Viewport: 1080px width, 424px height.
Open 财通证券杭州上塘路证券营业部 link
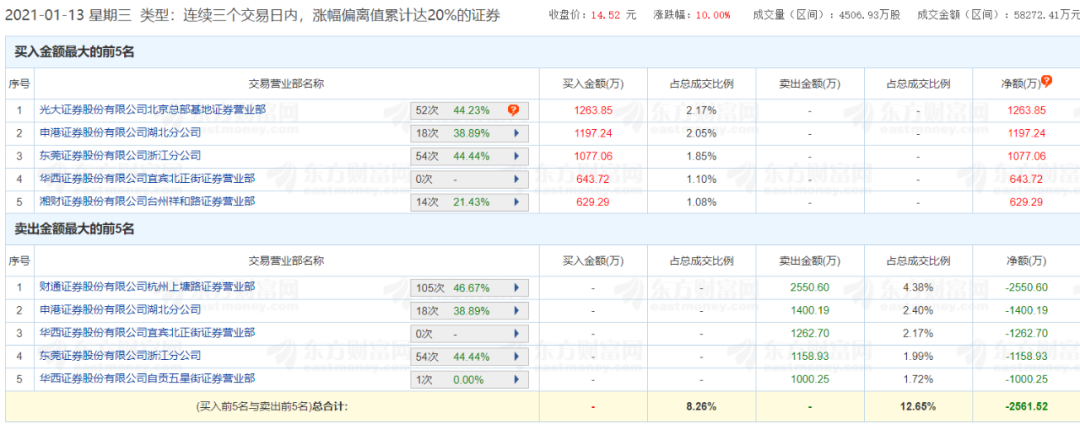tap(146, 287)
